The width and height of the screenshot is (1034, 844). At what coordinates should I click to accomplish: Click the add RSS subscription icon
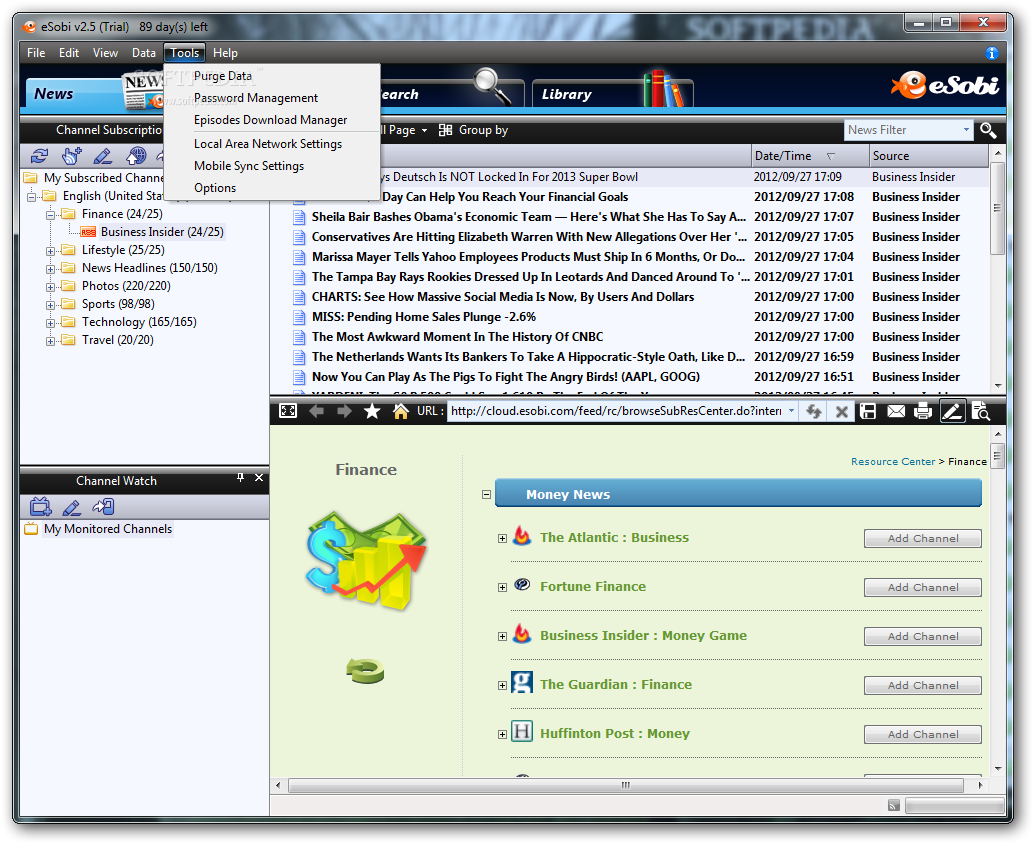[71, 156]
